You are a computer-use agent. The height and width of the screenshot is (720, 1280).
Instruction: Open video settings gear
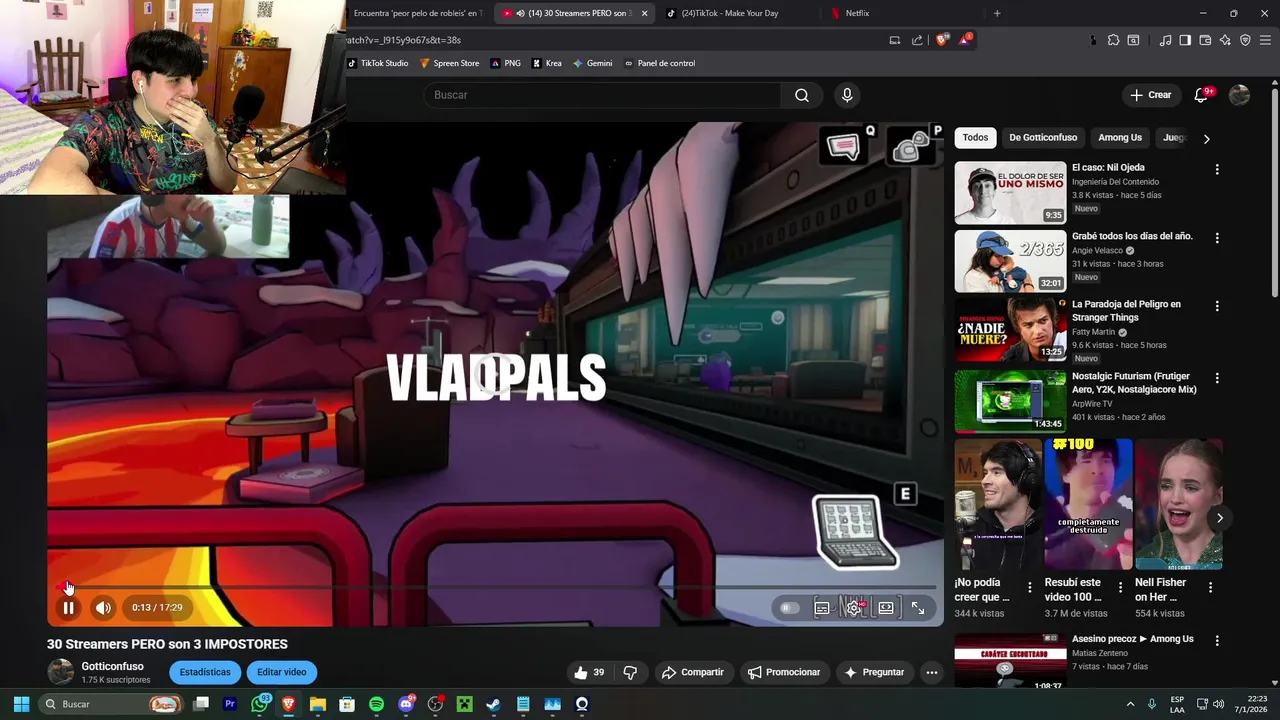click(x=854, y=608)
